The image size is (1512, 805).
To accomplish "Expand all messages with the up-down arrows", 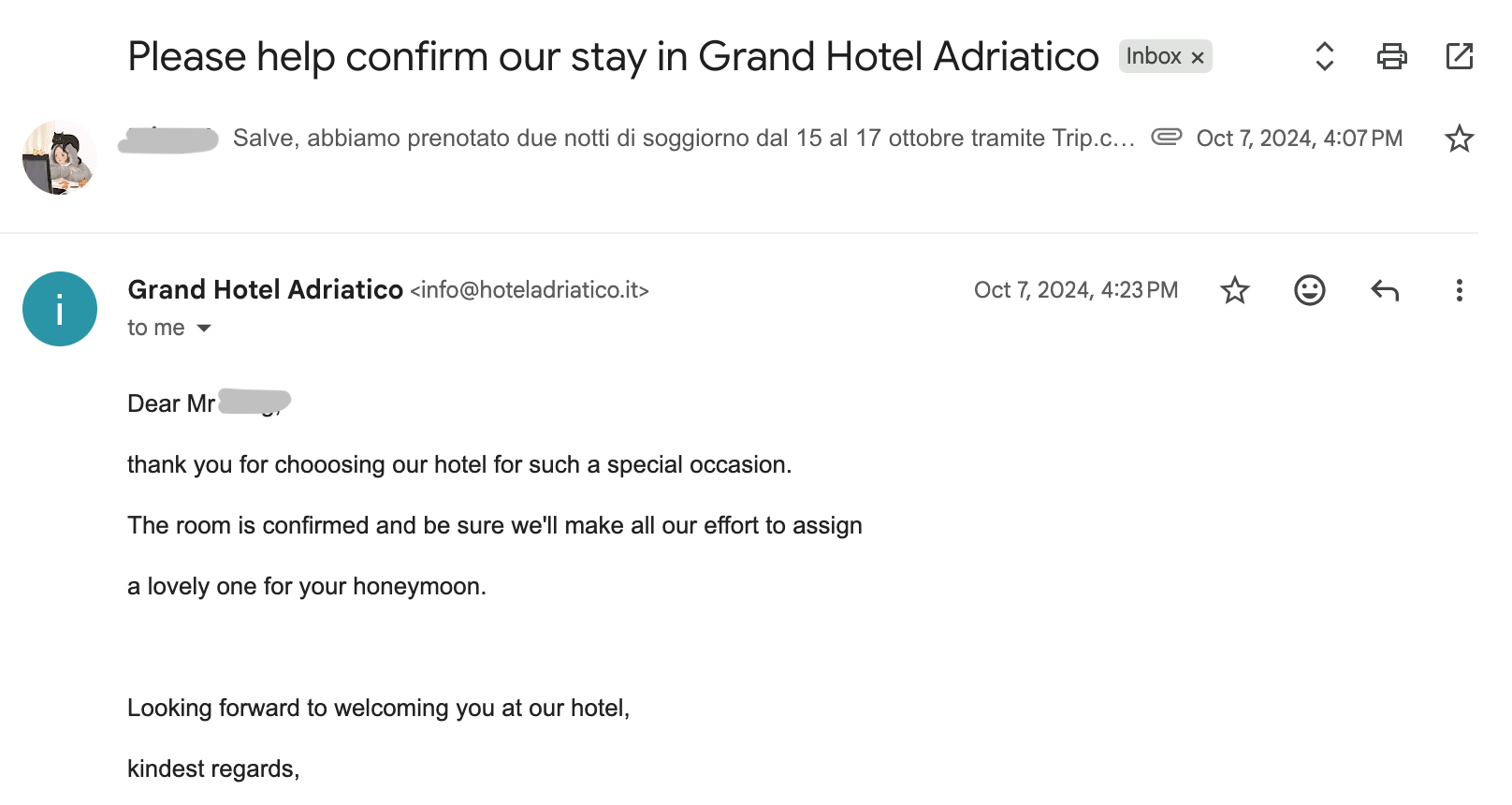I will click(1324, 56).
